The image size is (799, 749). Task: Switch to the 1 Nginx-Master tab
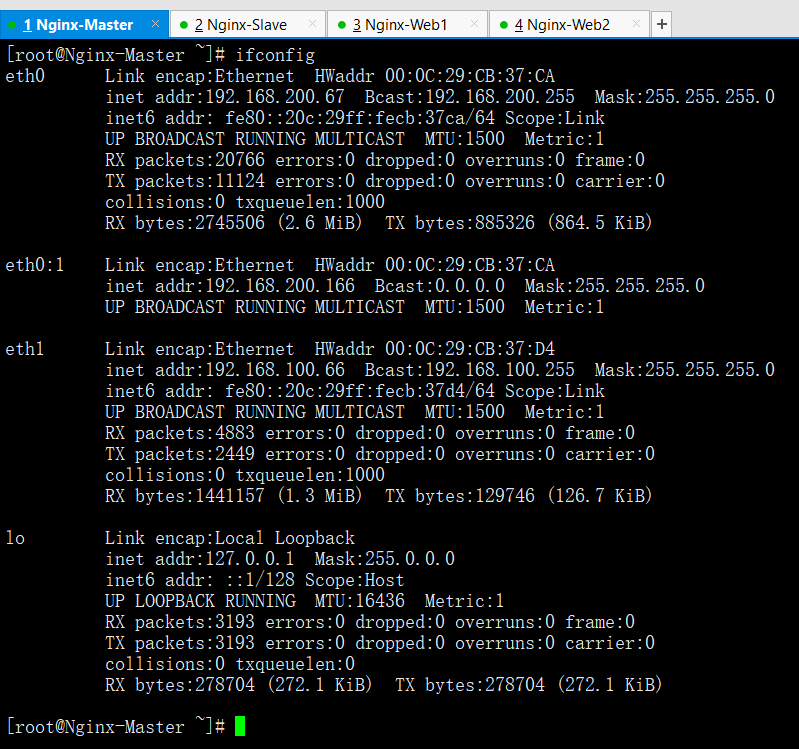(84, 24)
